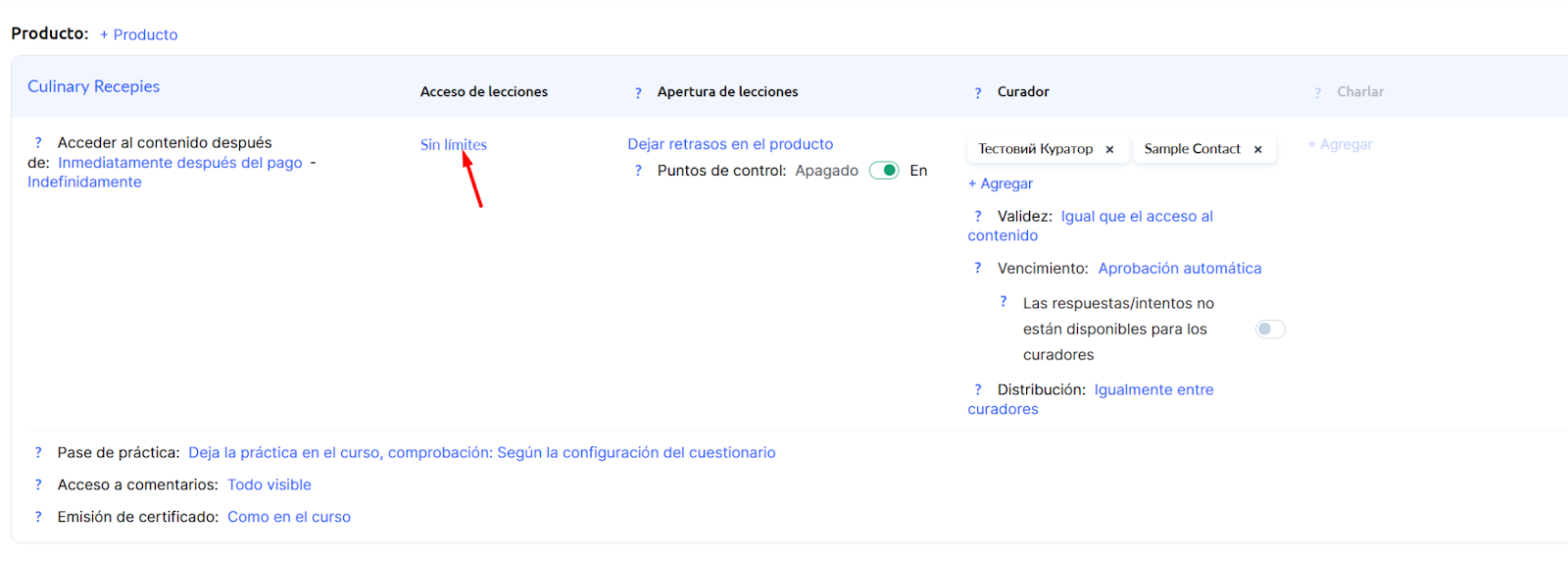Click help icon next to Vencimiento
Image resolution: width=1568 pixels, height=562 pixels.
[x=978, y=268]
